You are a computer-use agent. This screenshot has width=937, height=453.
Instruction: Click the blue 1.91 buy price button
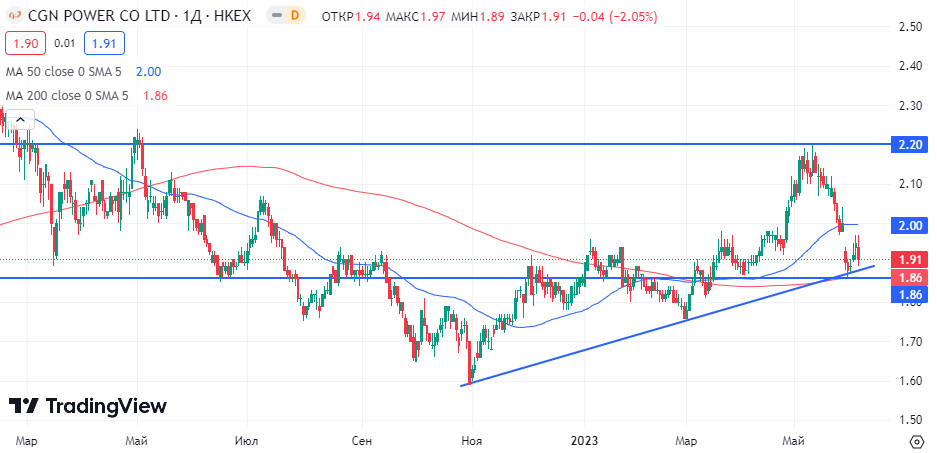103,43
